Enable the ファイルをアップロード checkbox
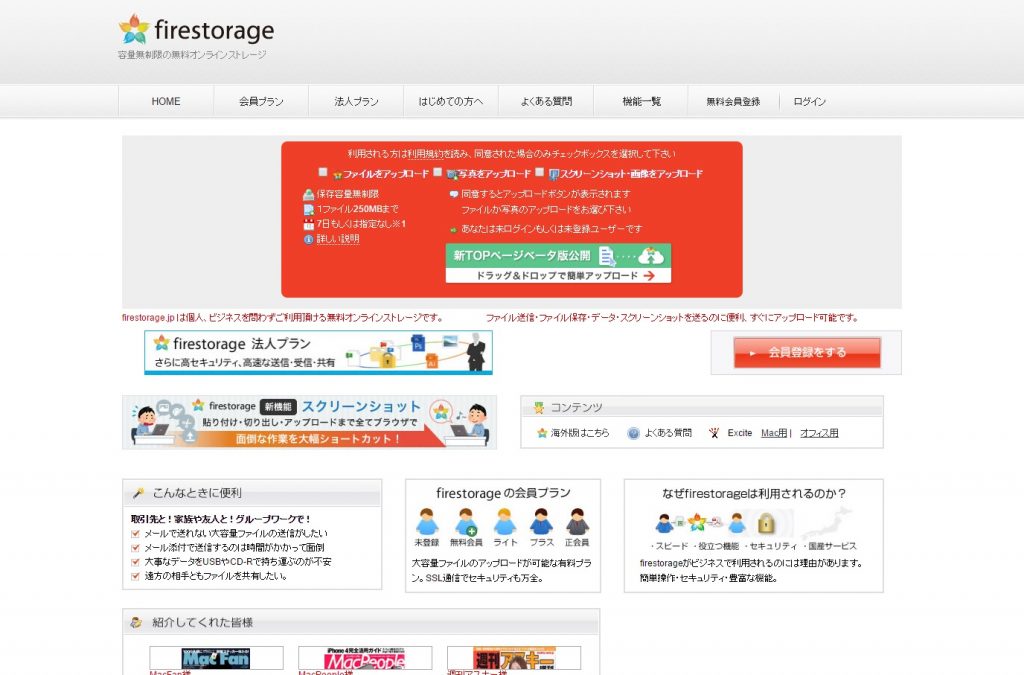 coord(322,171)
